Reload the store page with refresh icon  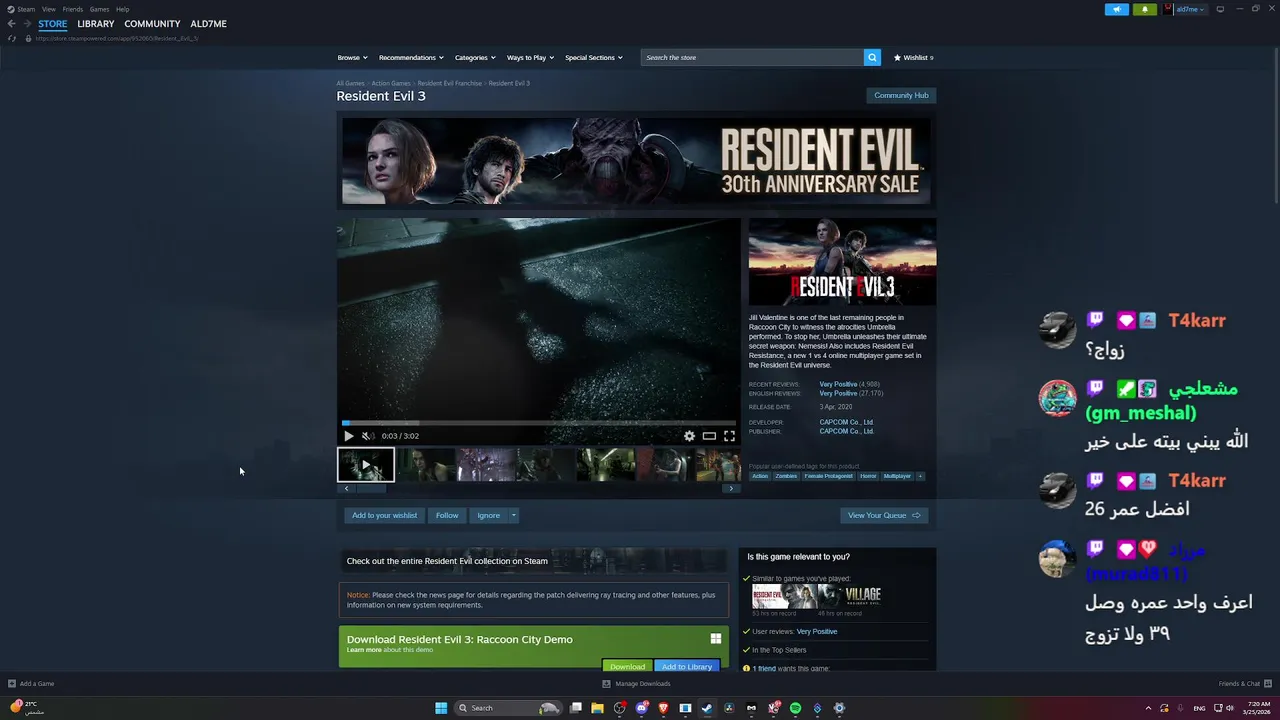[12, 38]
